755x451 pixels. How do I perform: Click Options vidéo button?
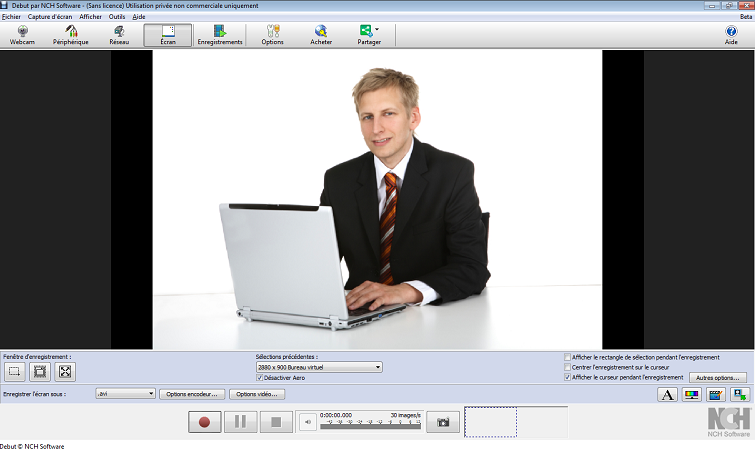pos(257,394)
